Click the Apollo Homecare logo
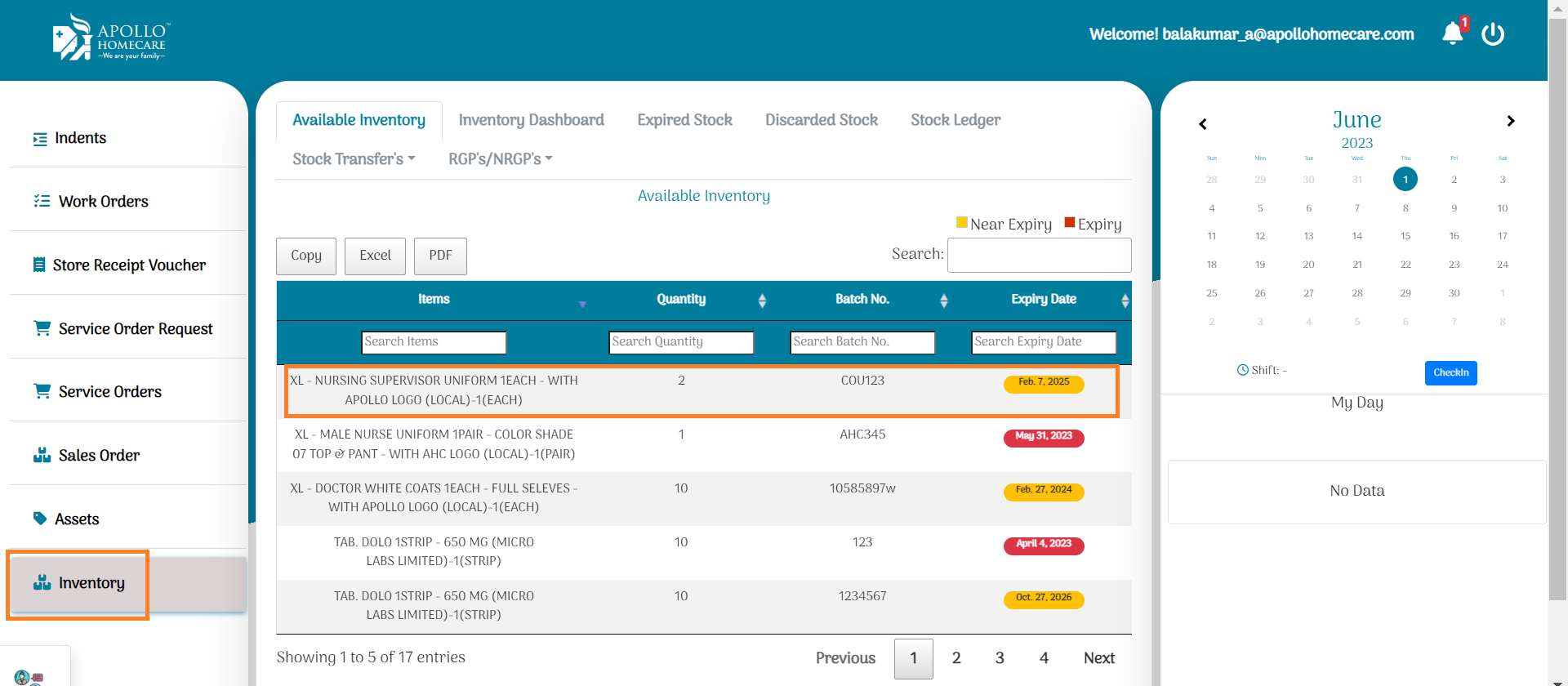This screenshot has width=1568, height=686. click(110, 38)
